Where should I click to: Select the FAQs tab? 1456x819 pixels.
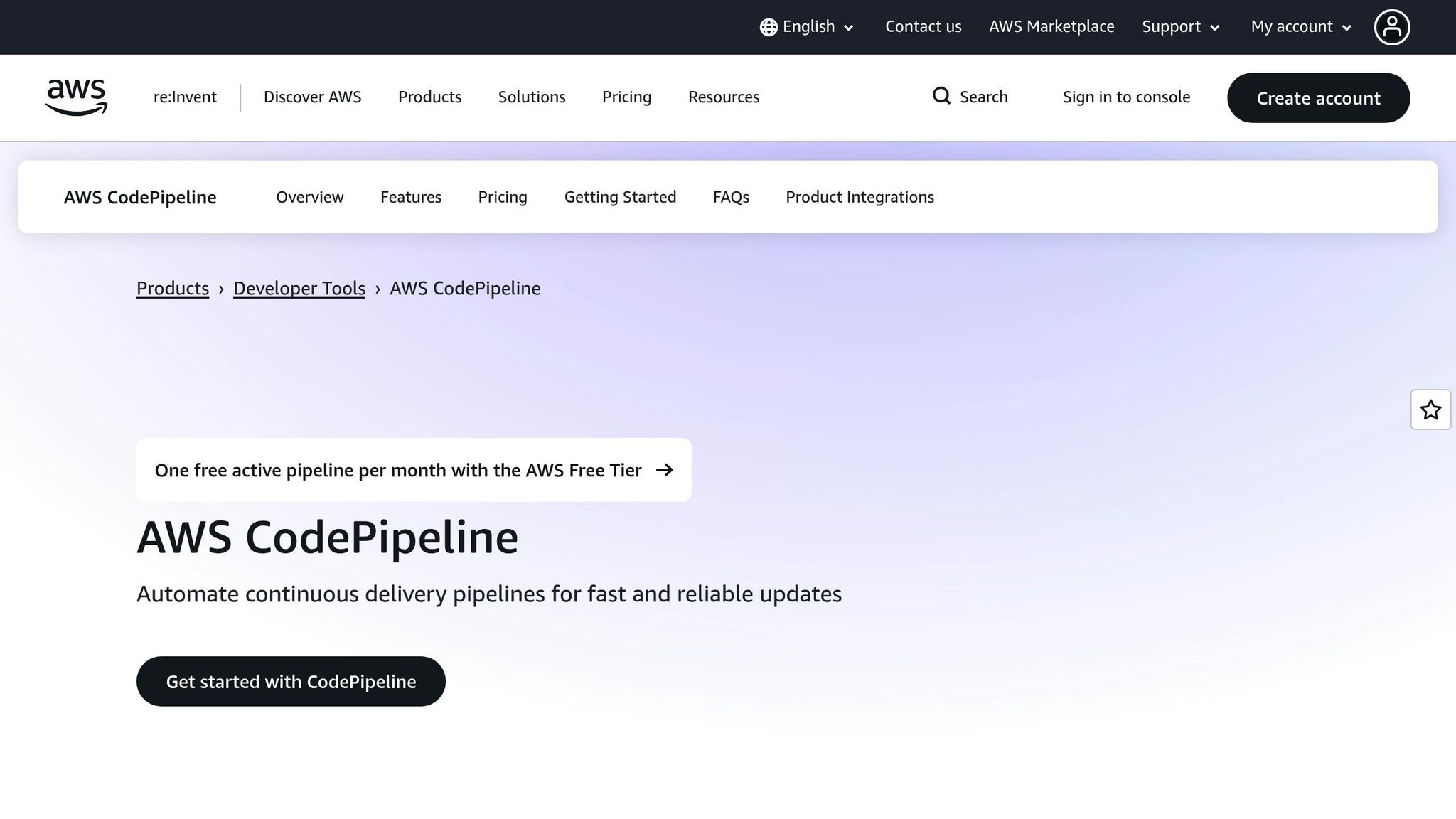click(x=731, y=197)
